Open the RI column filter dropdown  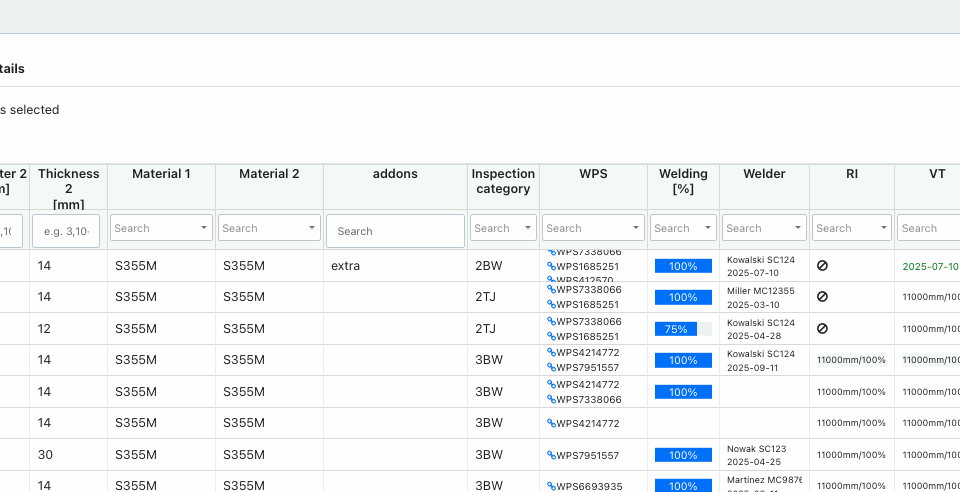tap(851, 228)
